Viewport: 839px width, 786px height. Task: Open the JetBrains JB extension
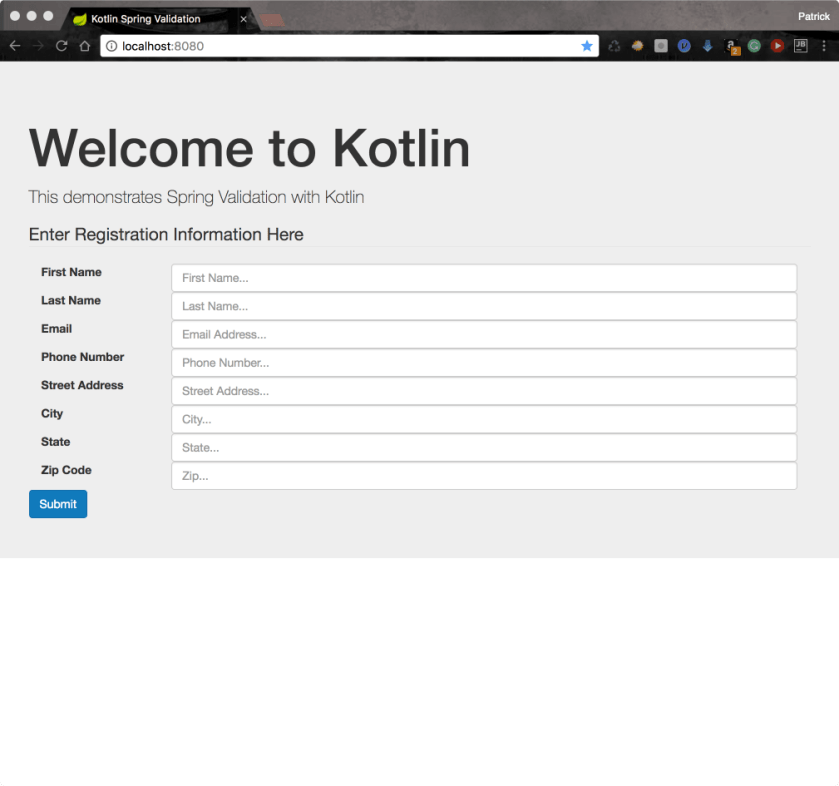[800, 46]
